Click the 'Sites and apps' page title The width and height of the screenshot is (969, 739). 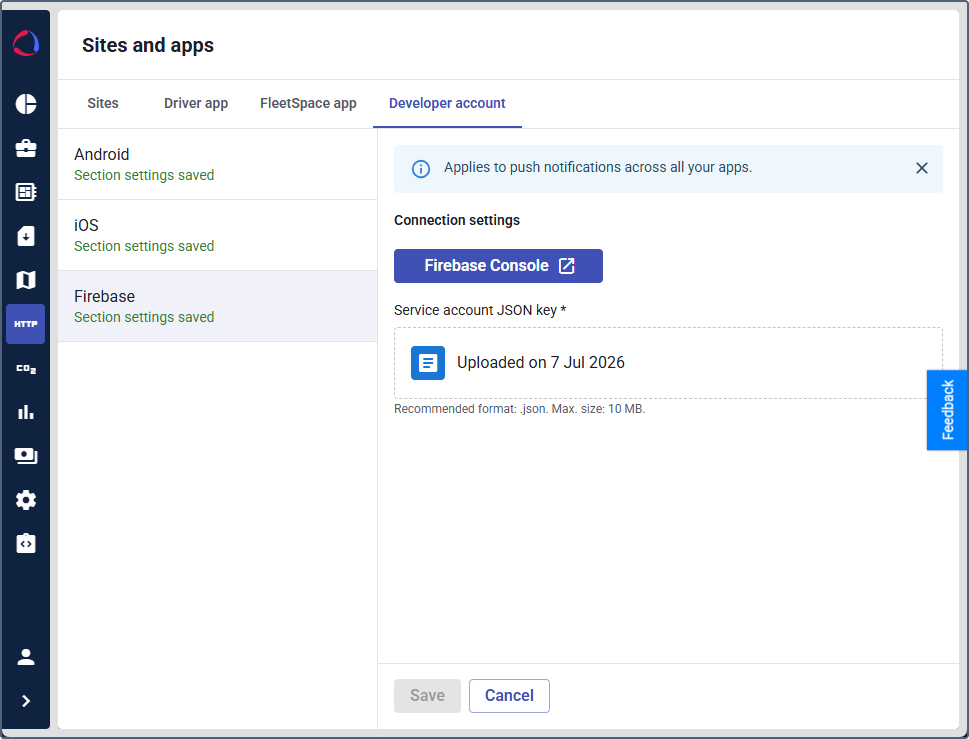coord(148,46)
